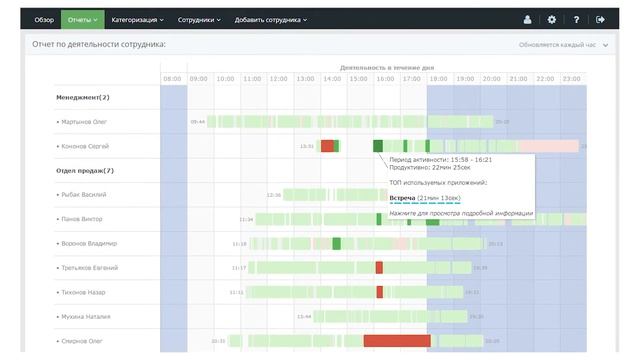Viewport: 640px width, 360px height.
Task: Click dark green 15:58 block in Кононов row
Action: (378, 146)
